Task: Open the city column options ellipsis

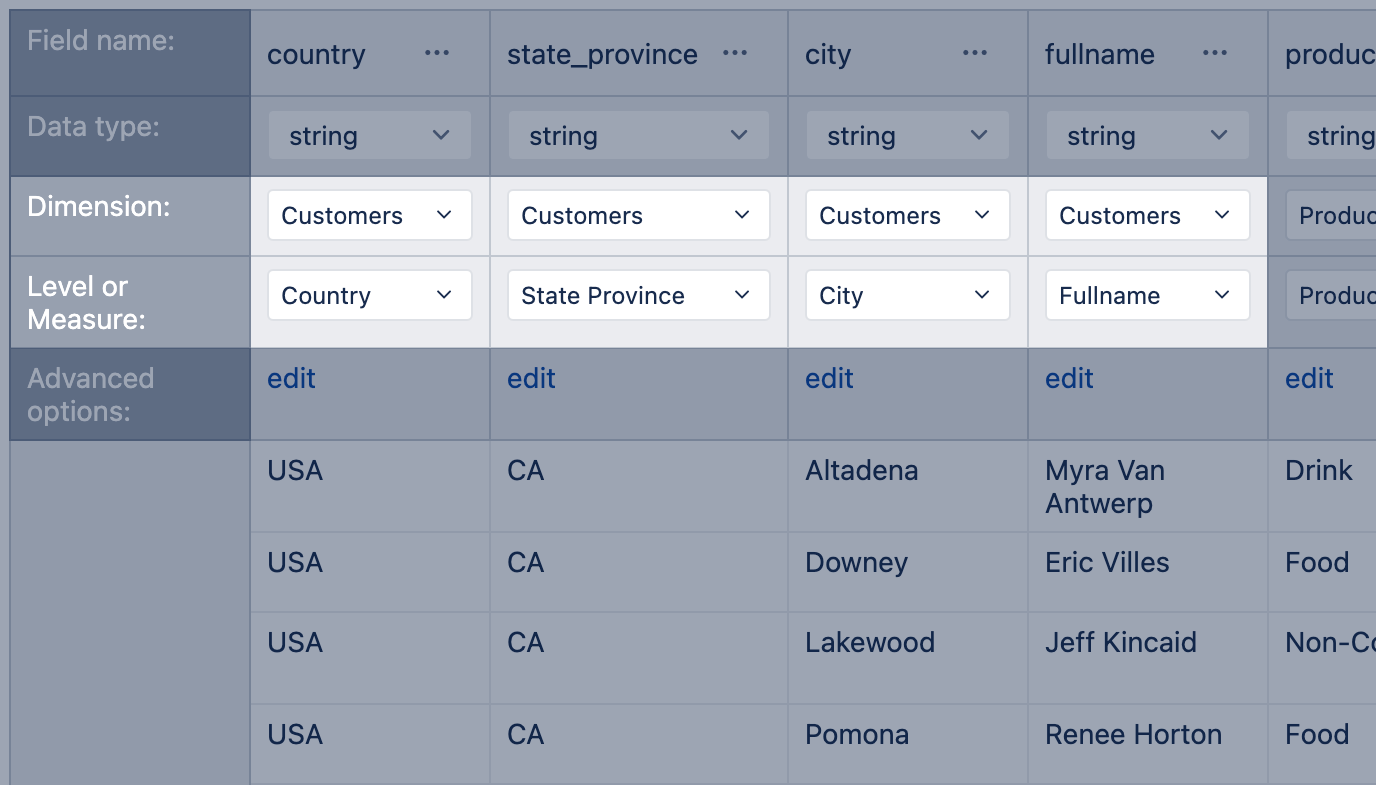Action: coord(975,54)
